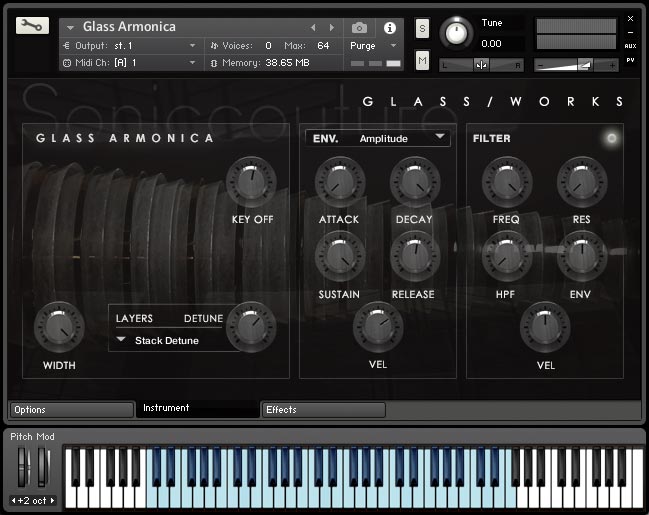Click the filter RES knob
Image resolution: width=649 pixels, height=515 pixels.
pos(582,182)
